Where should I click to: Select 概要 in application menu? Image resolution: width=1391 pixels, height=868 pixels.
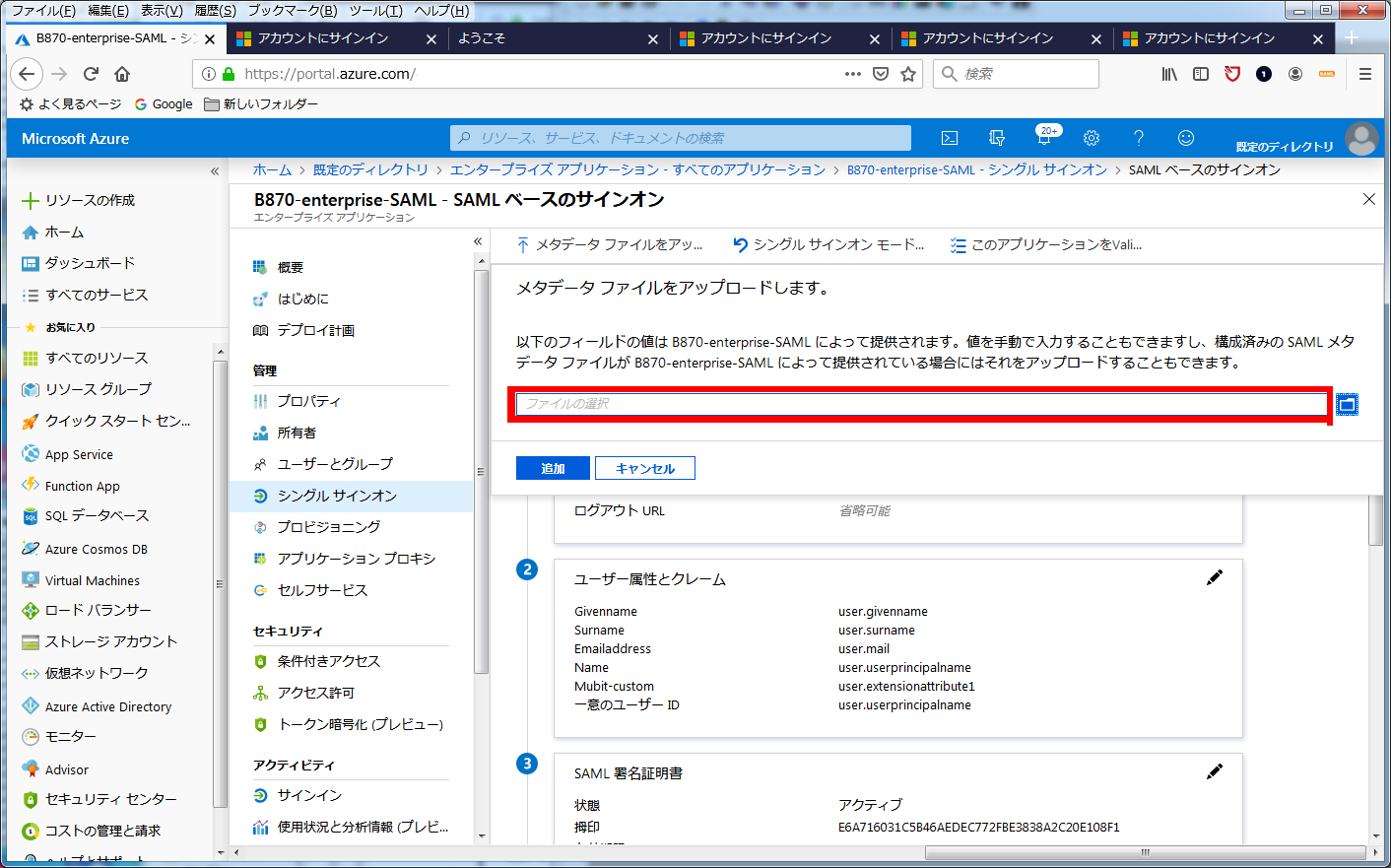(x=291, y=267)
